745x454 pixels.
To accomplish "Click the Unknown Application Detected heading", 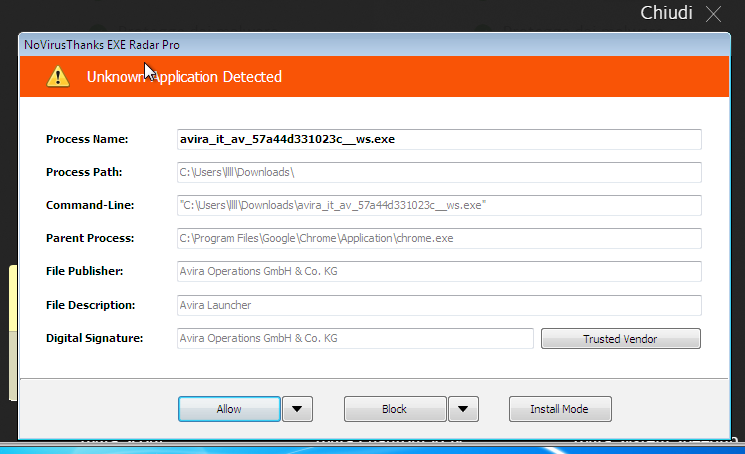I will tap(184, 77).
